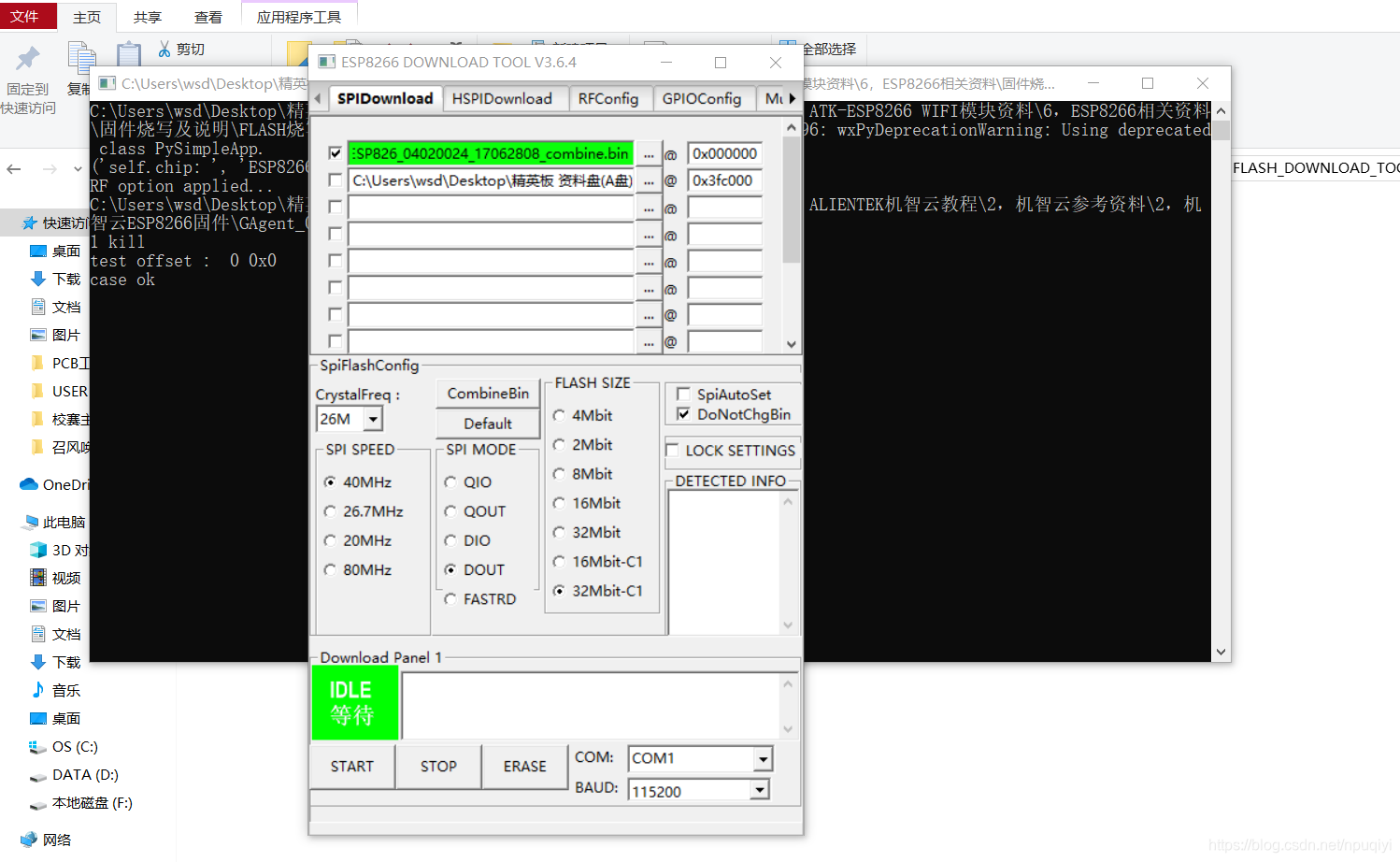The width and height of the screenshot is (1400, 862).
Task: Open BAUD rate dropdown
Action: click(x=760, y=791)
